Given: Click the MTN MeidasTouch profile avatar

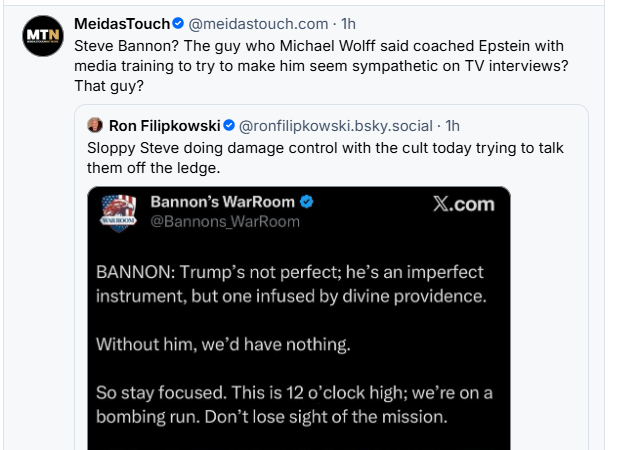Looking at the screenshot, I should point(40,36).
